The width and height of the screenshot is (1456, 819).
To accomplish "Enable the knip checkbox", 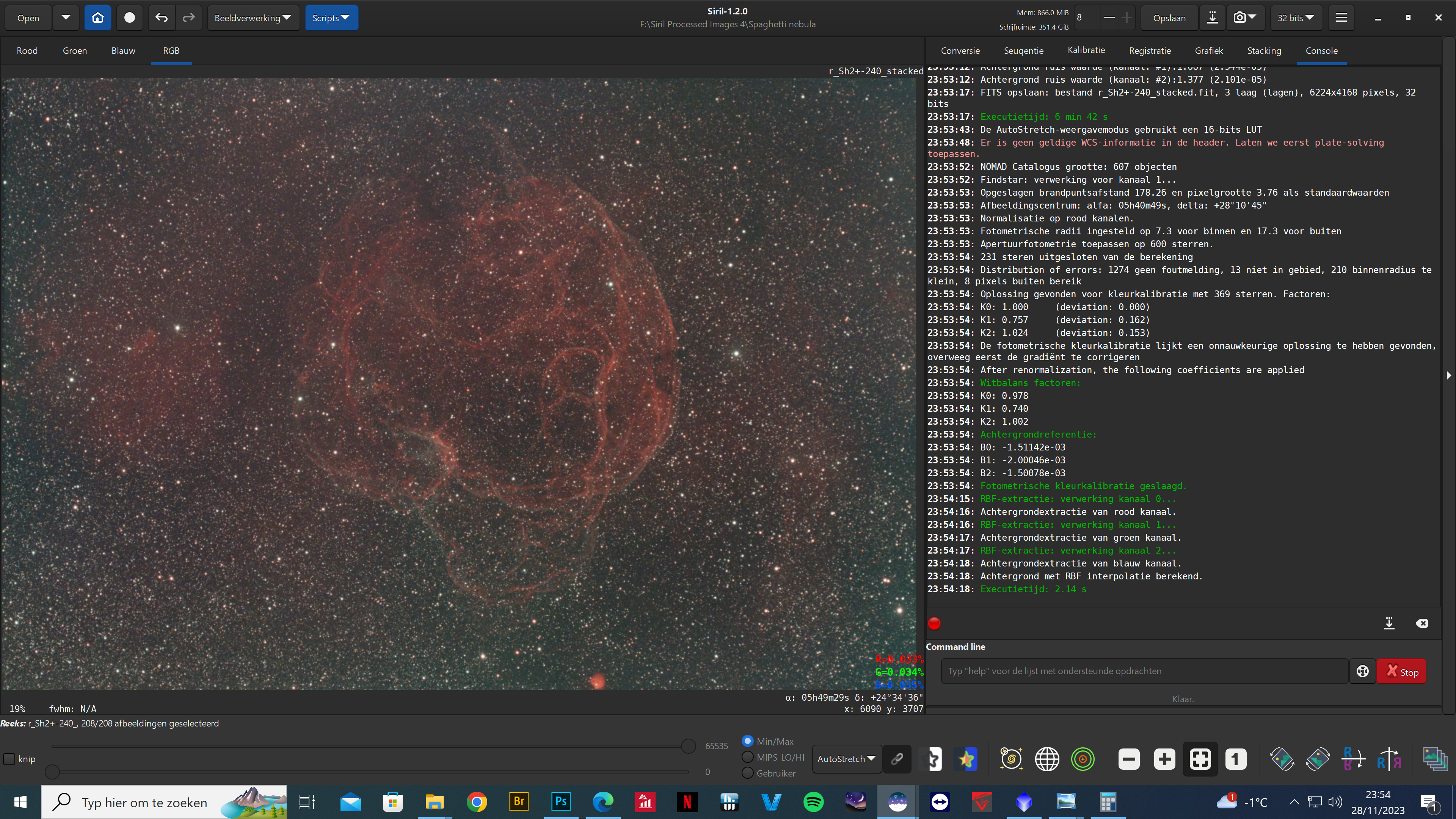I will [9, 759].
